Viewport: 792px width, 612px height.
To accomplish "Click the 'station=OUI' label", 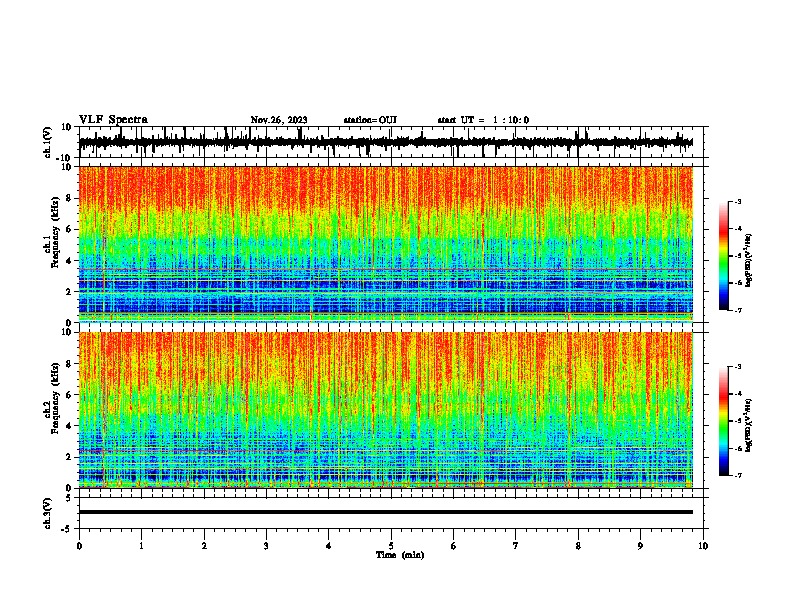I will click(370, 120).
